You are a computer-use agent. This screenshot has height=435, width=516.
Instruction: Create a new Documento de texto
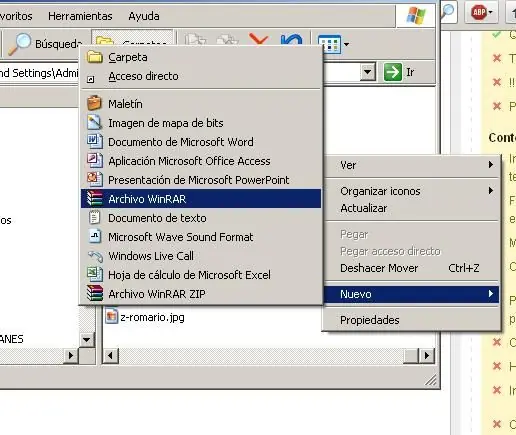click(201, 218)
